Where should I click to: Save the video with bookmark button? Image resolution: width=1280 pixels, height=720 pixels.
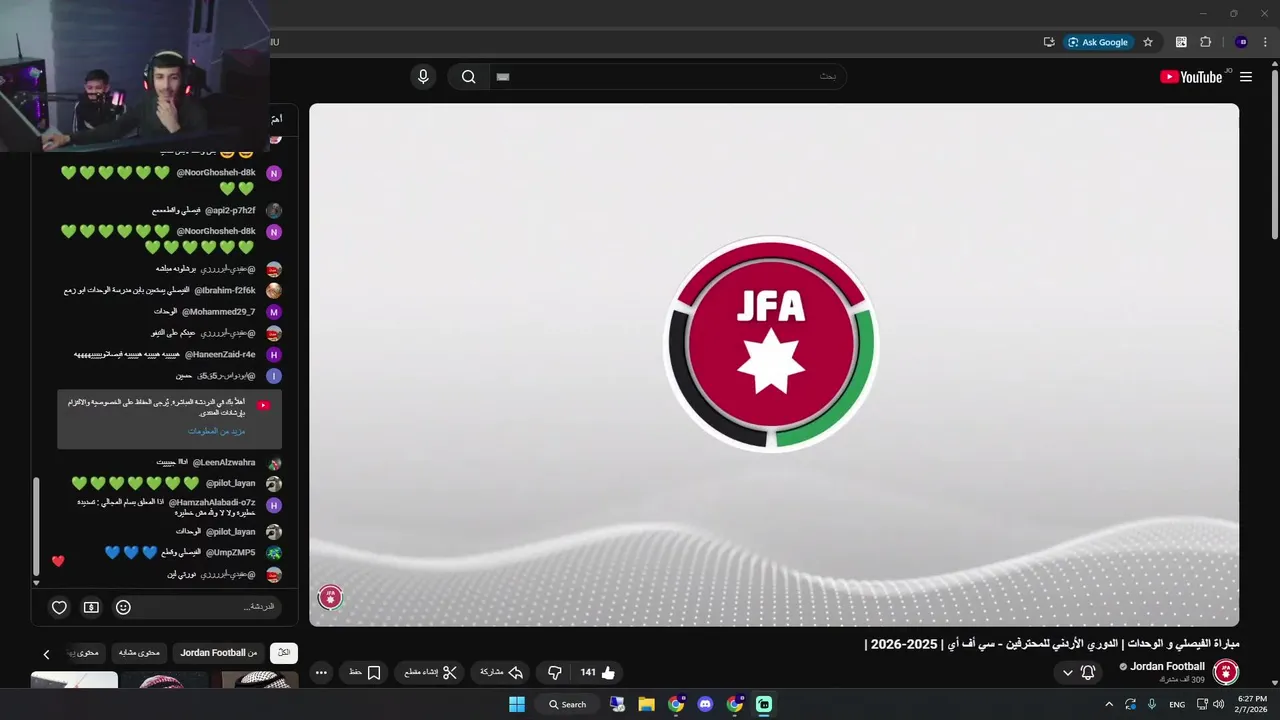(364, 673)
